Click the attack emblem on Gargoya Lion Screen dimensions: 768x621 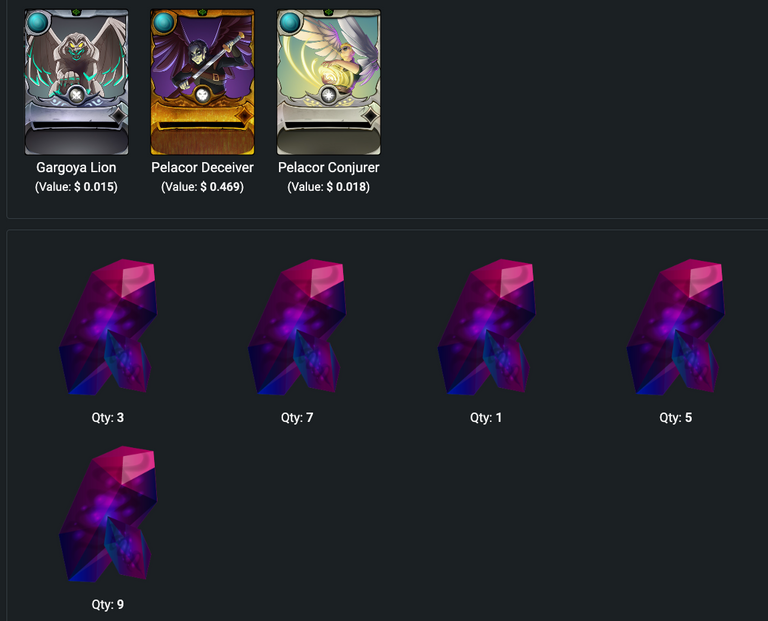[x=76, y=95]
